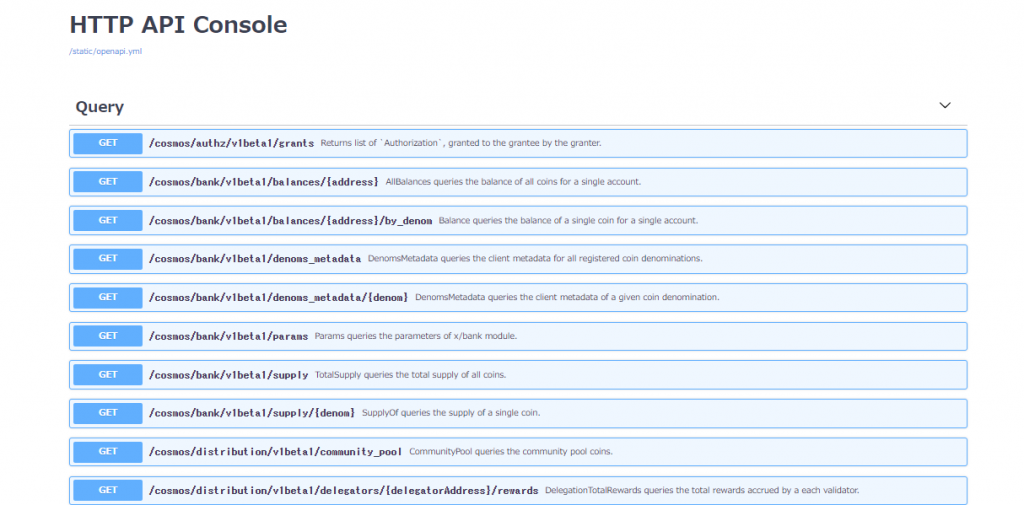Click GET badge for denoms_metadata endpoint
Image resolution: width=1024 pixels, height=505 pixels.
[x=108, y=259]
